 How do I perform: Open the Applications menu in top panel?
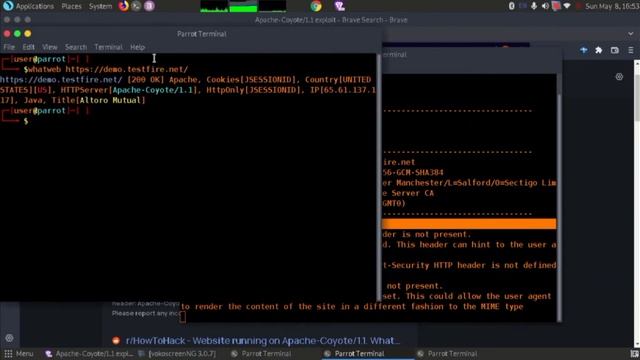pos(29,6)
